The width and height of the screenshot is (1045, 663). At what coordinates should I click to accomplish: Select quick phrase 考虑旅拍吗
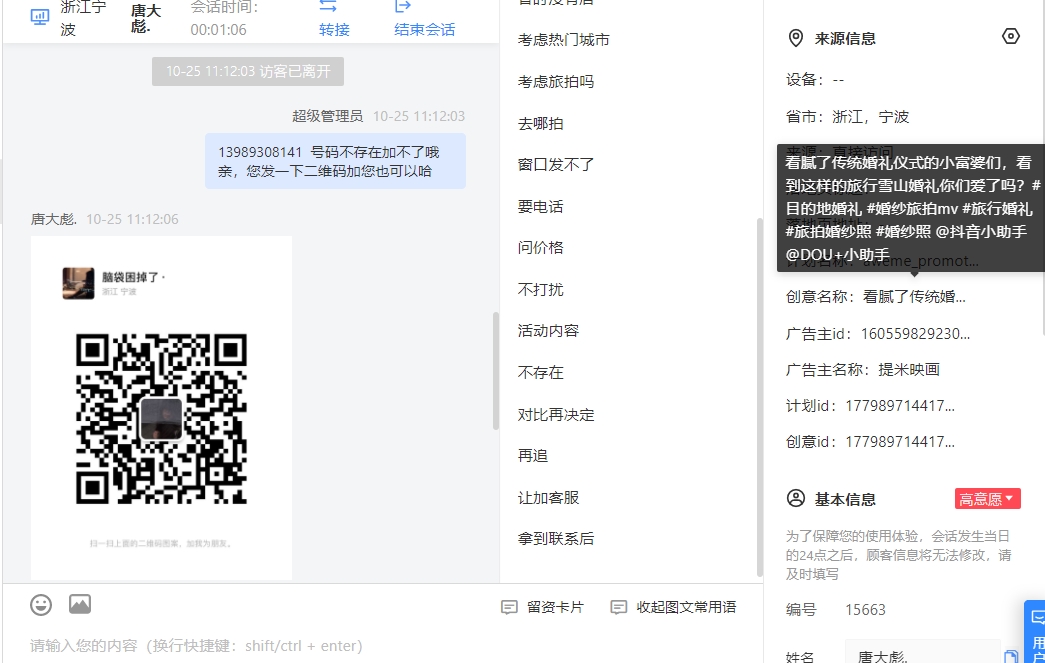556,81
